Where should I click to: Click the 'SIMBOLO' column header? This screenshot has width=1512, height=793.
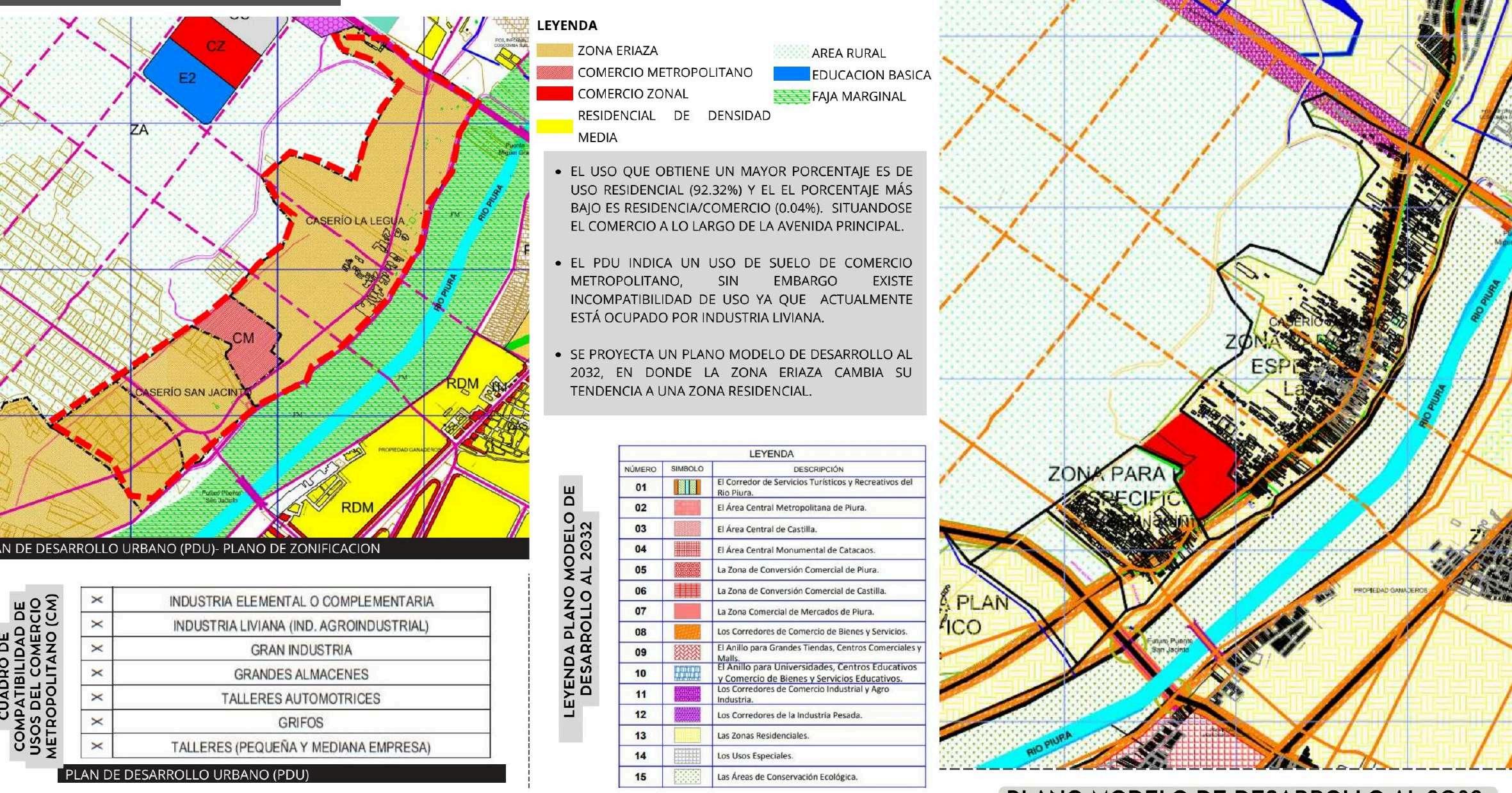[x=687, y=469]
